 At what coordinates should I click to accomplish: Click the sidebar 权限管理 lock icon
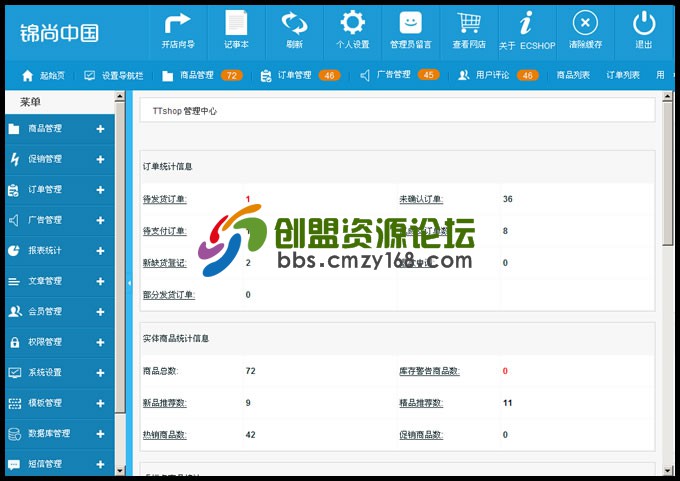tap(15, 342)
